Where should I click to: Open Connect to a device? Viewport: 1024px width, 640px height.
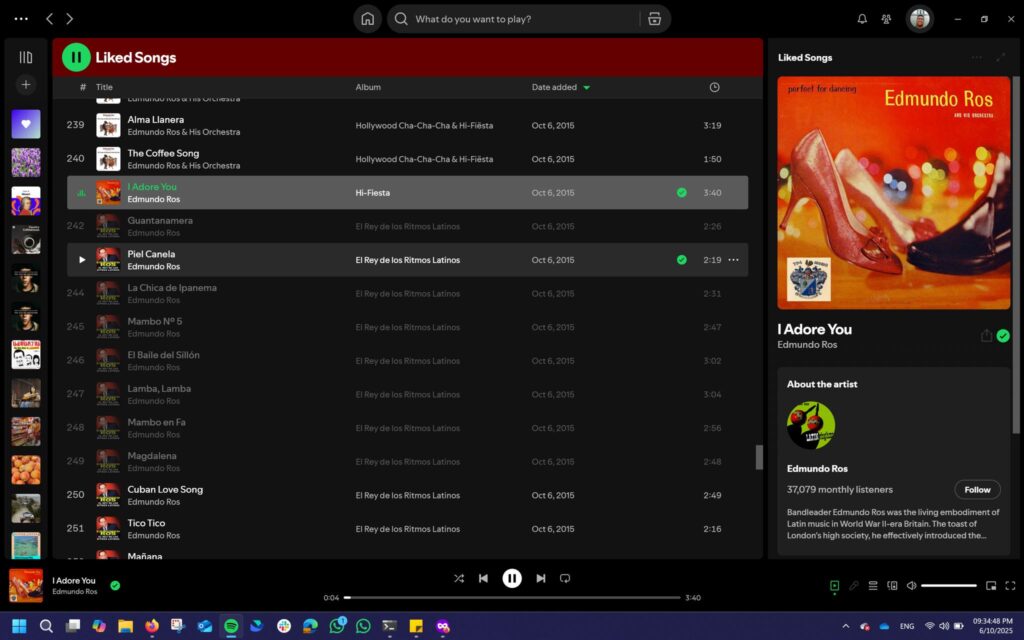(892, 585)
